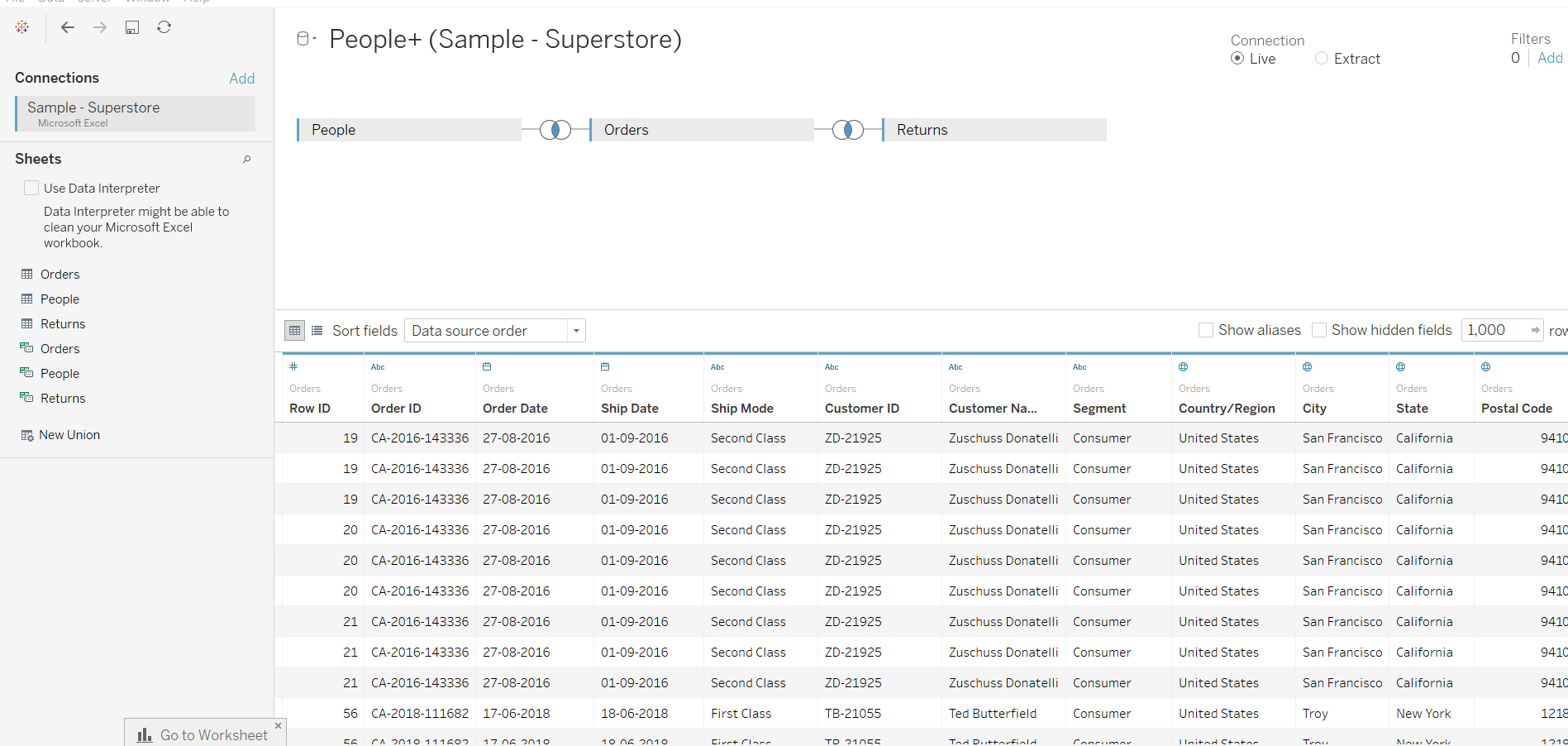Click the rows count input field
The width and height of the screenshot is (1568, 746).
(1494, 330)
